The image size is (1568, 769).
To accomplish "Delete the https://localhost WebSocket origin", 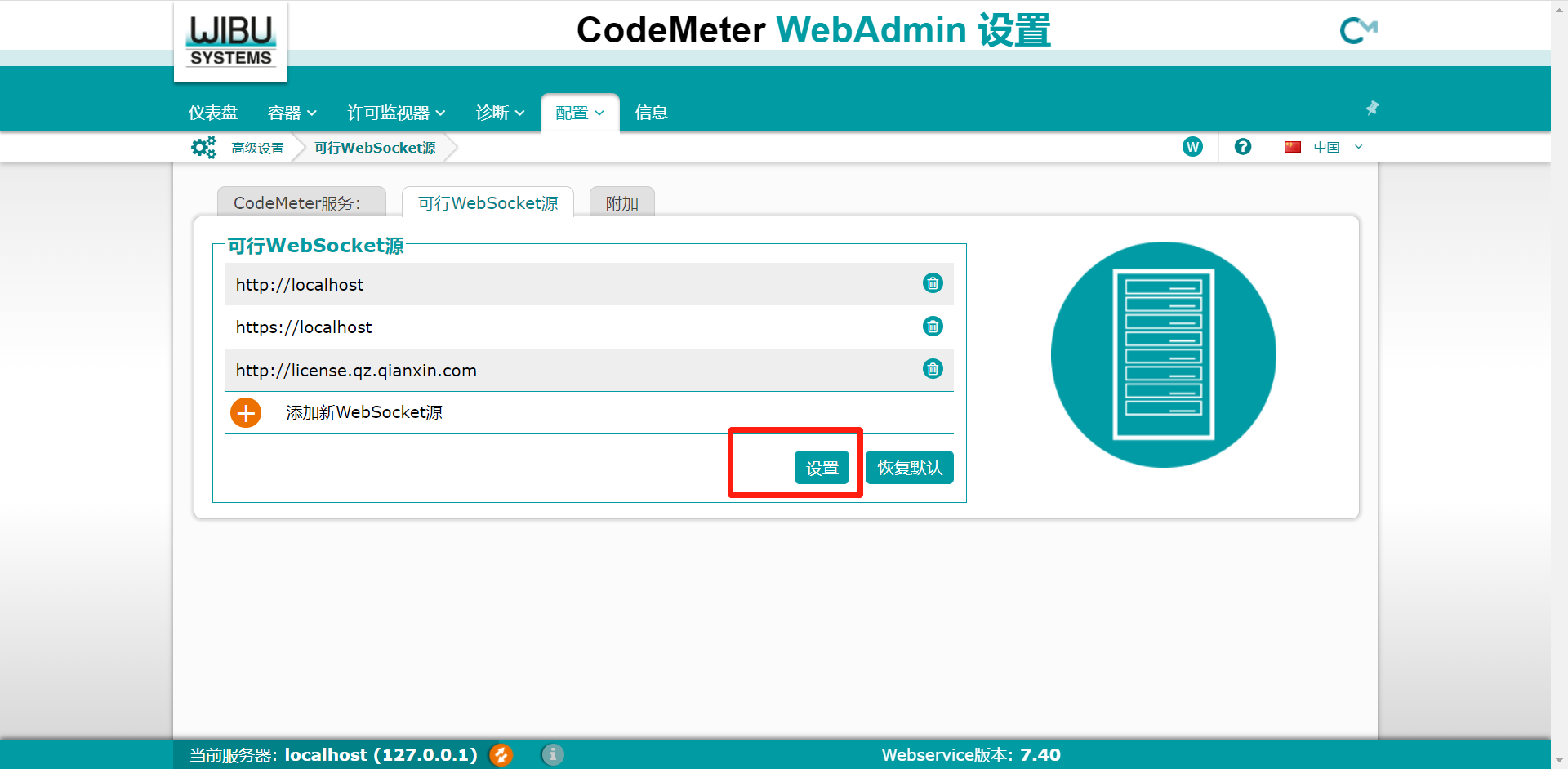I will (x=933, y=327).
